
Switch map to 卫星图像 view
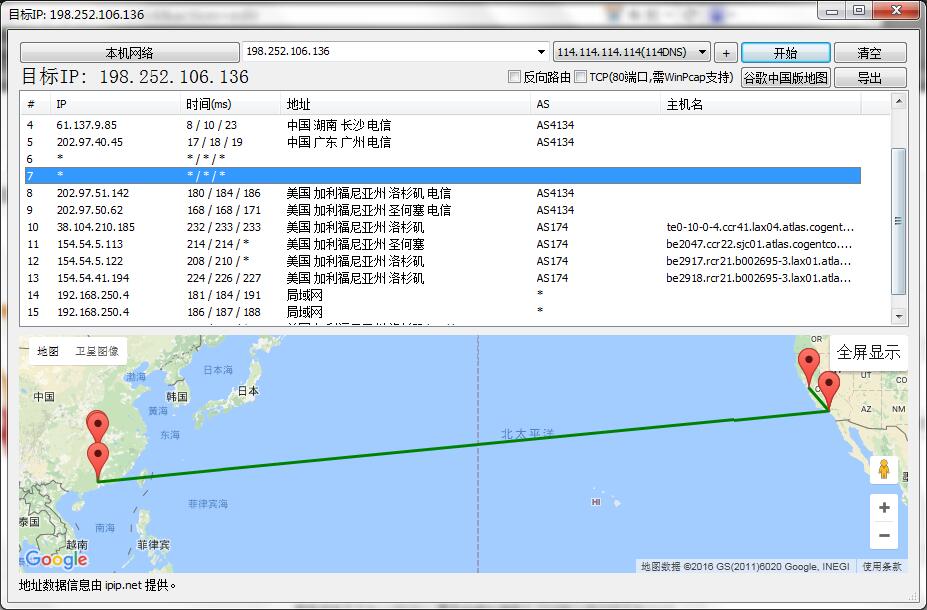pos(97,351)
